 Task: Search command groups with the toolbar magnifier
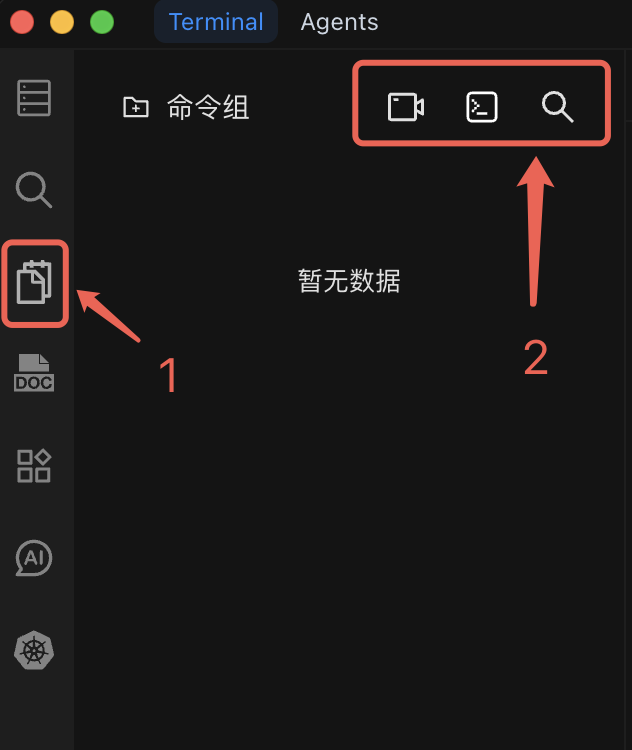pos(557,107)
